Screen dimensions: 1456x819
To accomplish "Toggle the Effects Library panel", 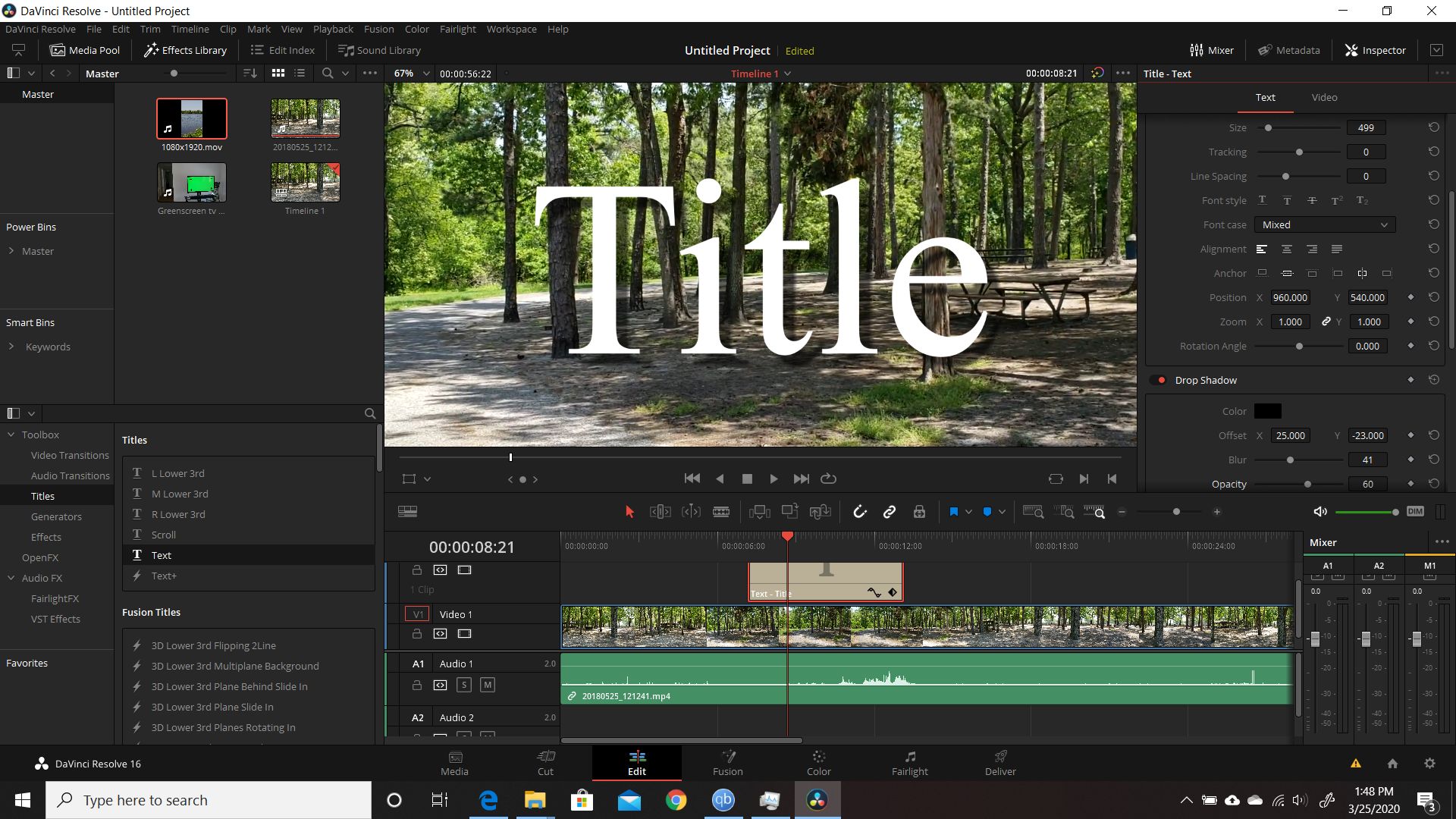I will [186, 50].
